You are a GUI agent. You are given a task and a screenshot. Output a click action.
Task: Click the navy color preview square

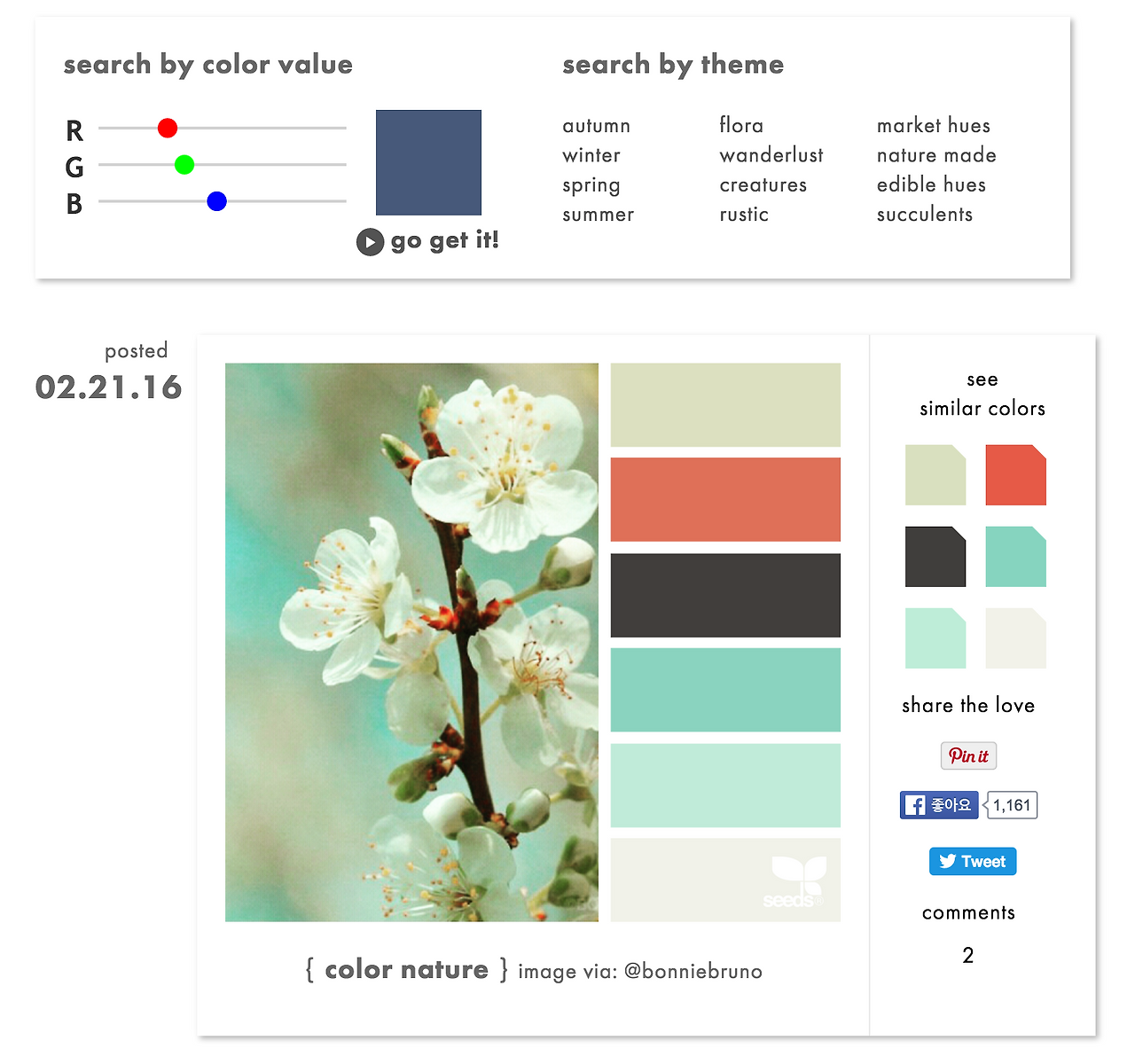click(x=428, y=162)
